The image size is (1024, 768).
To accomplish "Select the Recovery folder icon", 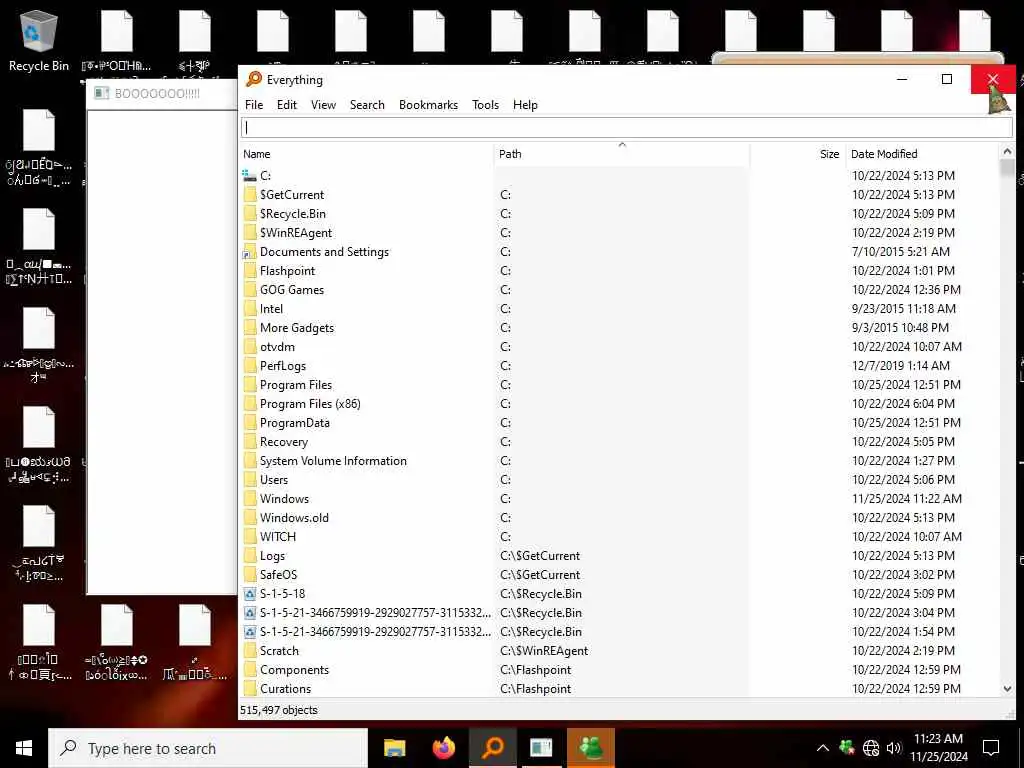I will pyautogui.click(x=249, y=441).
